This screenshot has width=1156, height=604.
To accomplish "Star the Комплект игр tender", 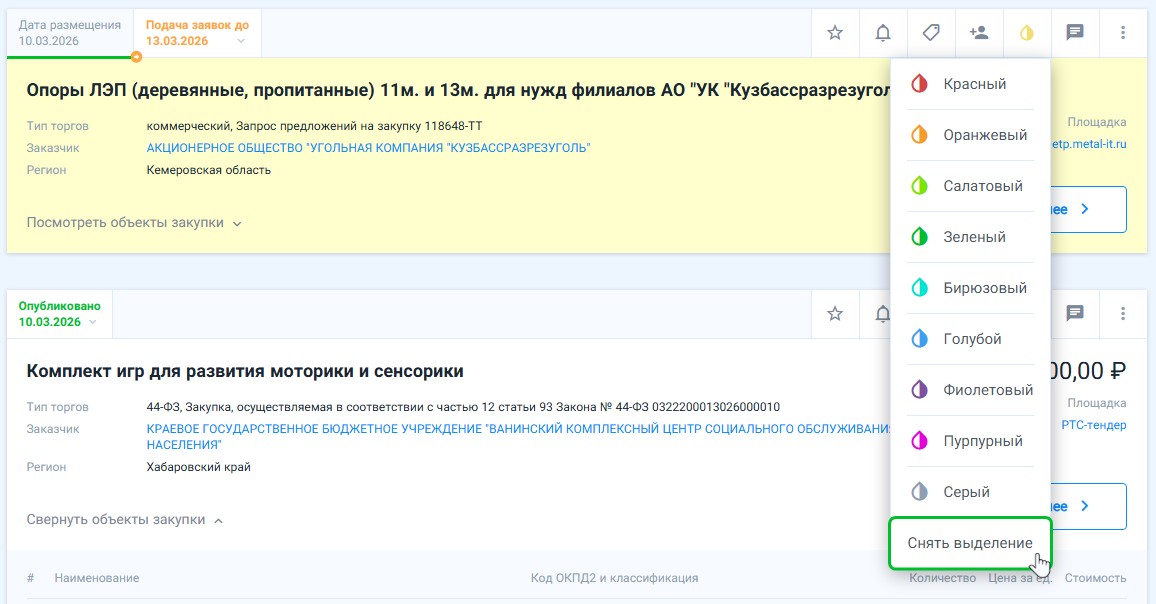I will pos(835,314).
